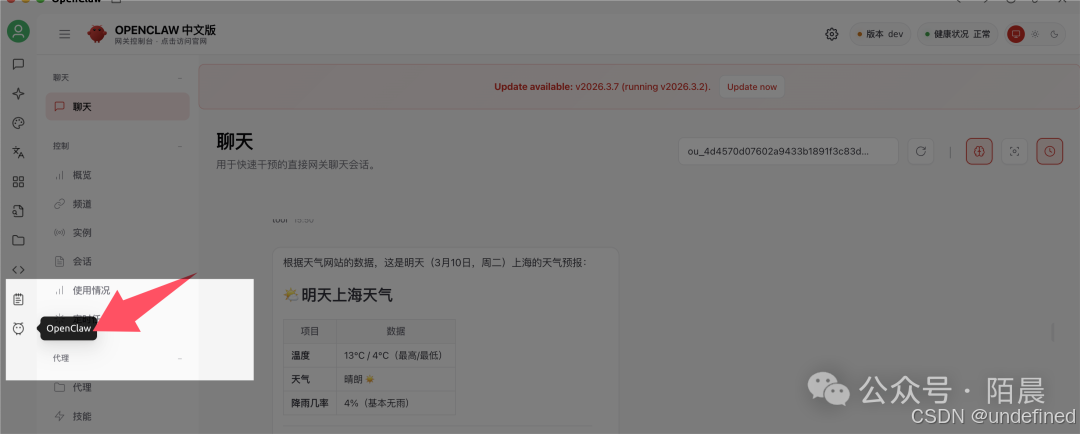Refresh the chat session with reload icon
Screen dimensions: 1080x434
[x=921, y=152]
